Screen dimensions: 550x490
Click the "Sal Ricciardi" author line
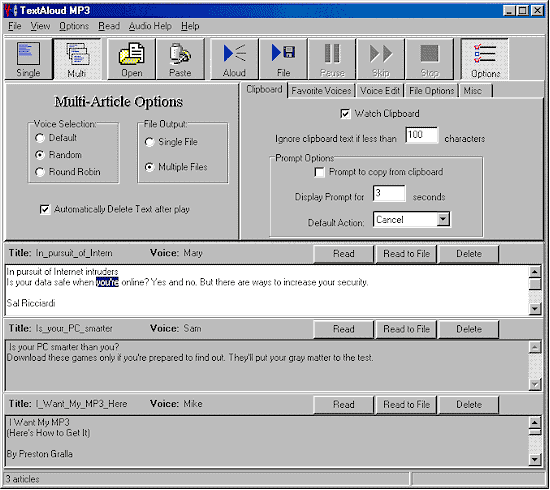pos(31,303)
